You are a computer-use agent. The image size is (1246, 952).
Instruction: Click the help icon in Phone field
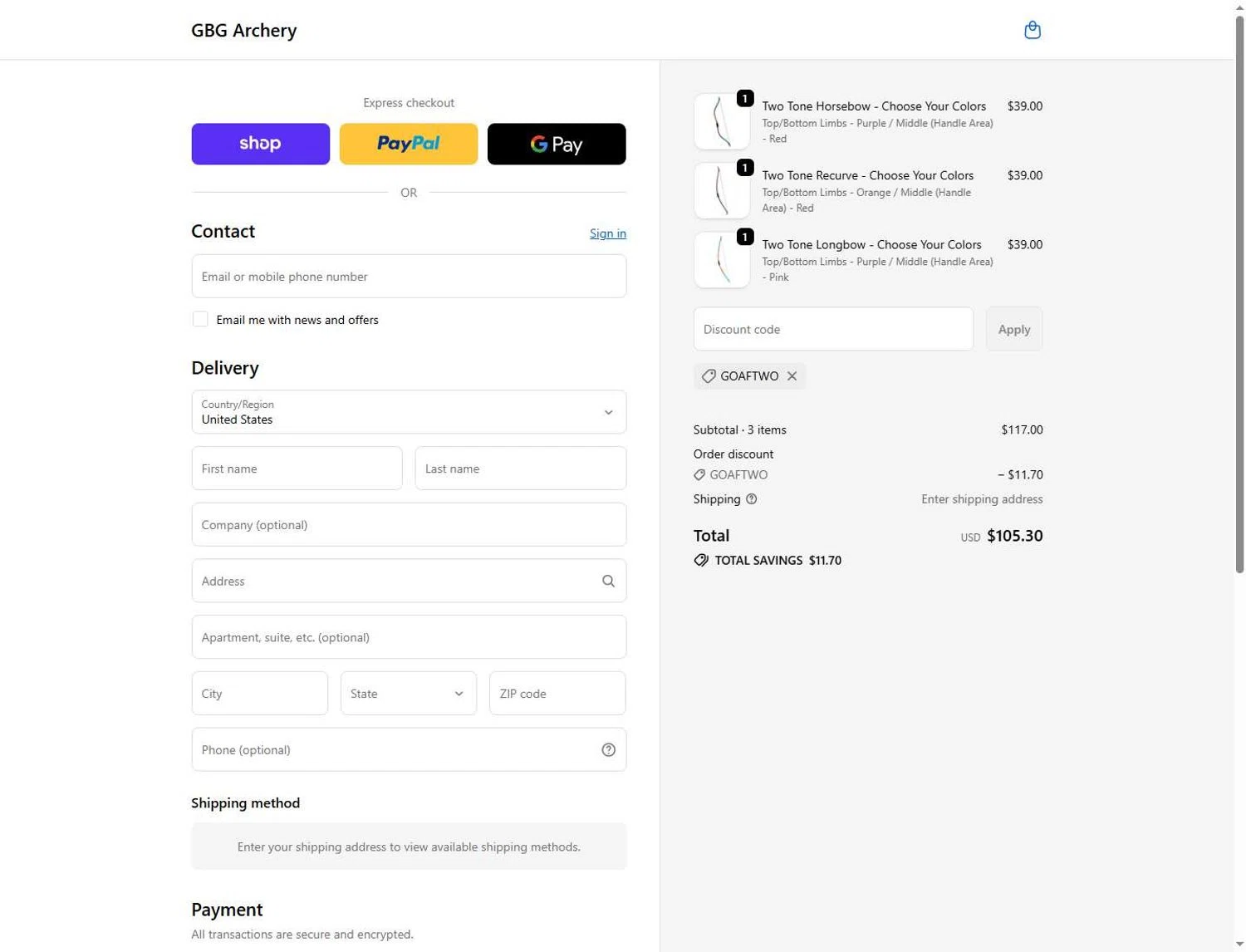pyautogui.click(x=608, y=750)
